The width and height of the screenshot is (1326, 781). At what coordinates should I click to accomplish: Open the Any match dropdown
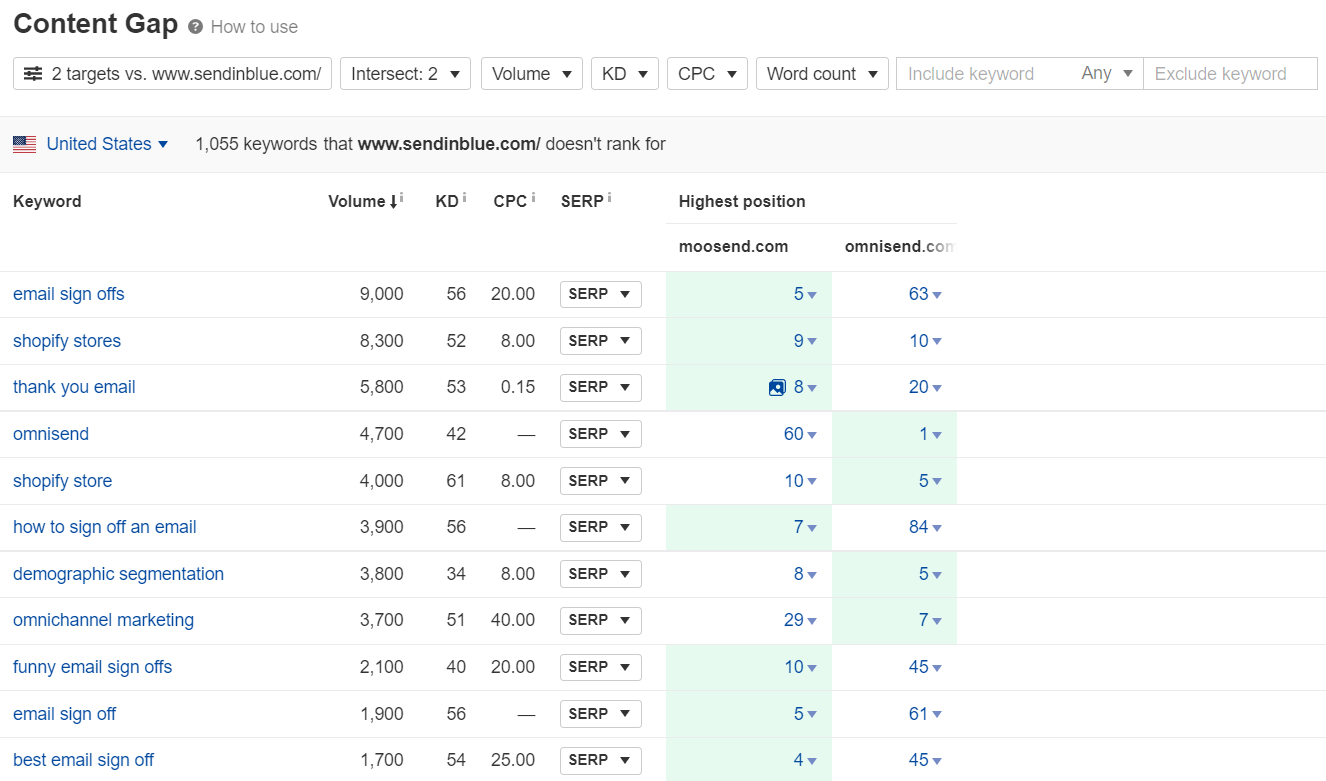click(1107, 74)
